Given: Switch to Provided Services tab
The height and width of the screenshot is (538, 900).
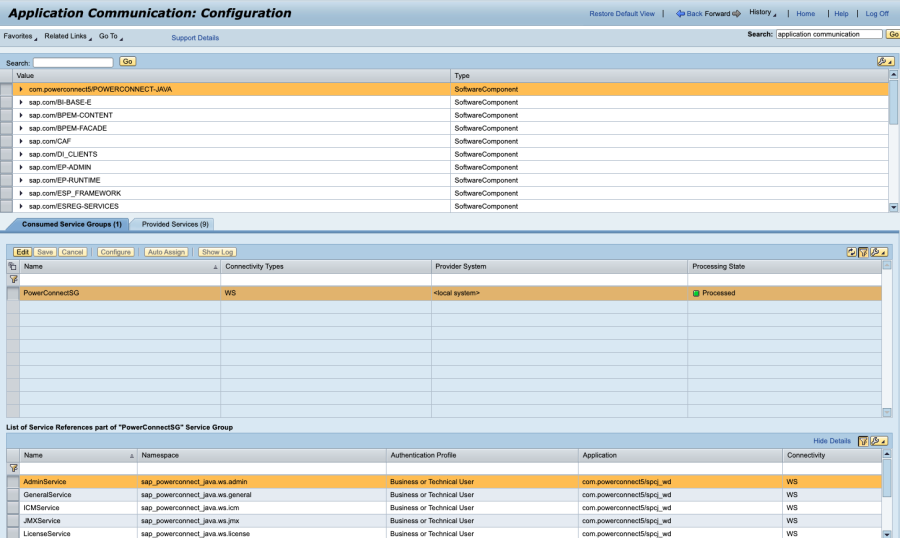Looking at the screenshot, I should [x=175, y=224].
